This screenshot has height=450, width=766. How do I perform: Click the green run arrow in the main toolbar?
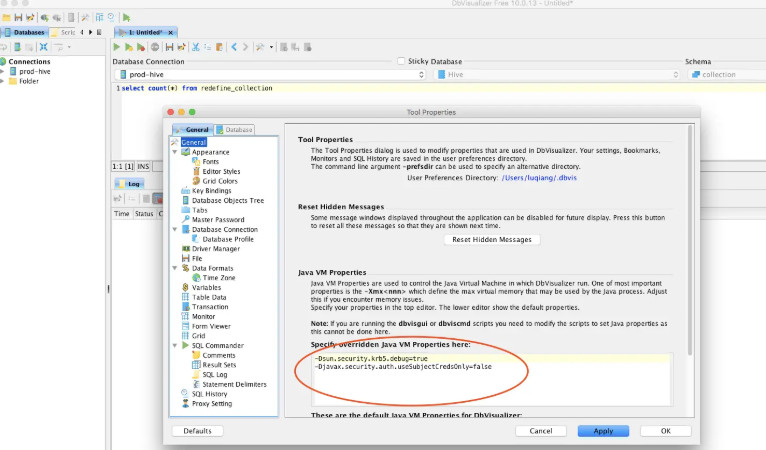coord(127,18)
